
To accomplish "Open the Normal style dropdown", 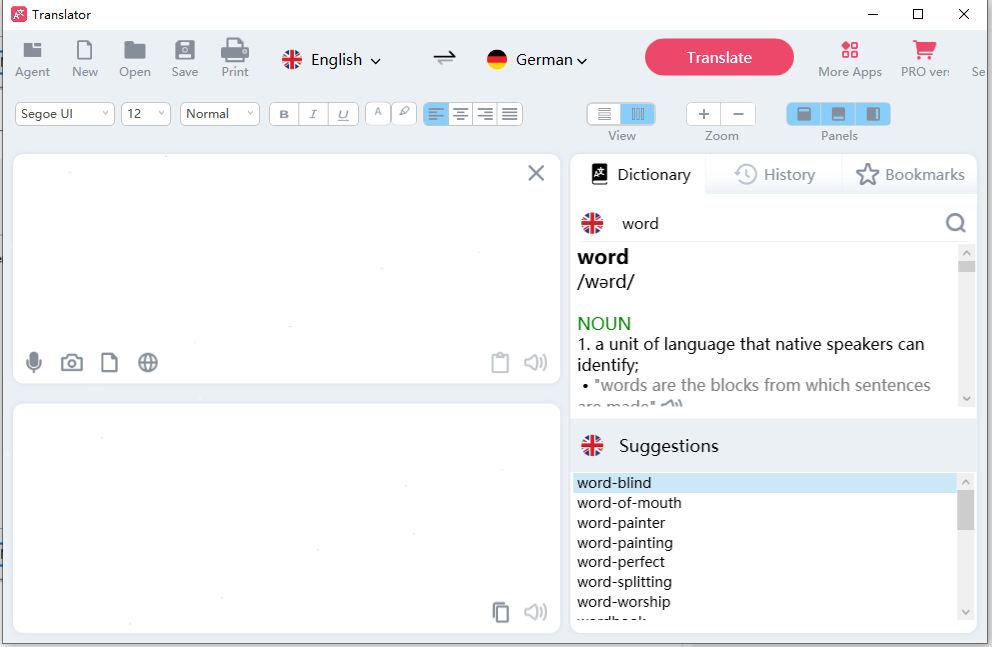I will pos(220,114).
